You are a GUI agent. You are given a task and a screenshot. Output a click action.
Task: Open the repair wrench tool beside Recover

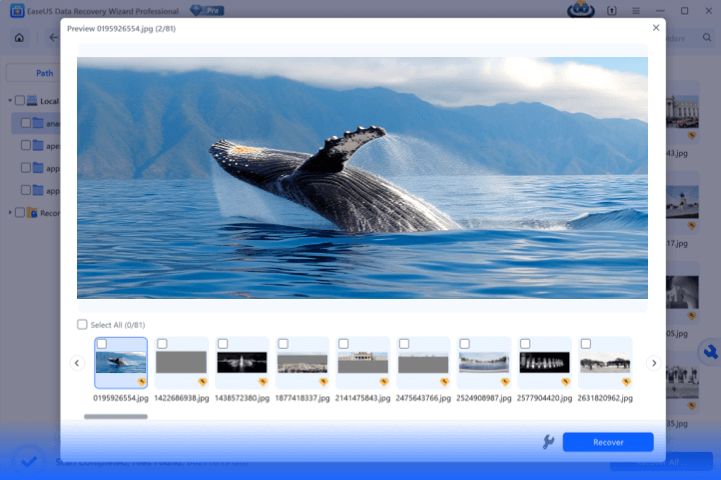coord(548,442)
